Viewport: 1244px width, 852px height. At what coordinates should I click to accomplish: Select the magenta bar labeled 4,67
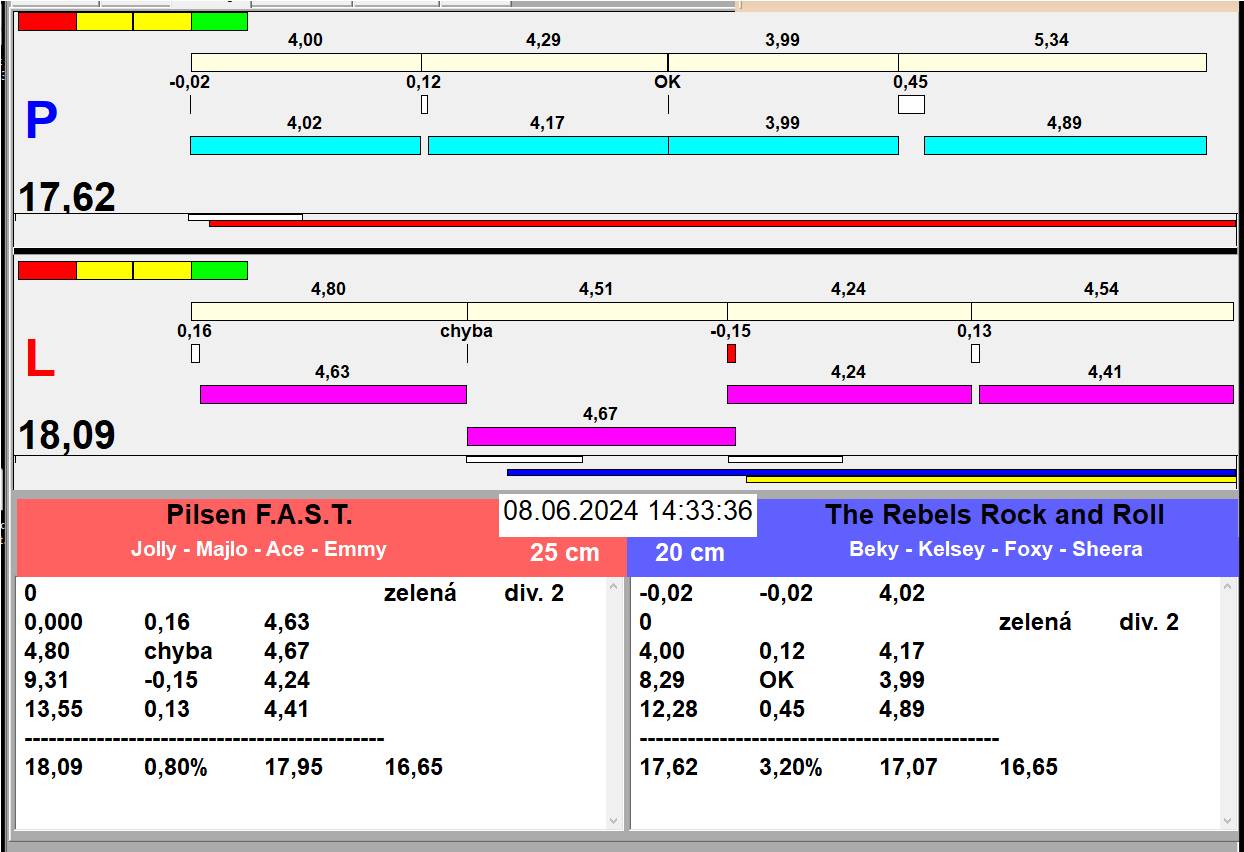pos(601,436)
